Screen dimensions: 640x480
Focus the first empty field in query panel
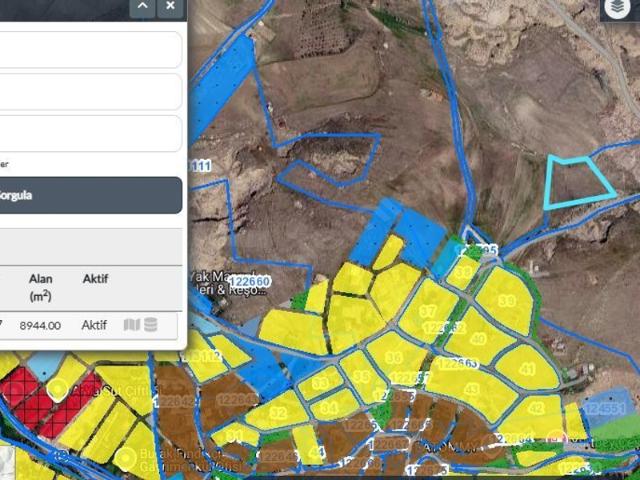tap(91, 50)
